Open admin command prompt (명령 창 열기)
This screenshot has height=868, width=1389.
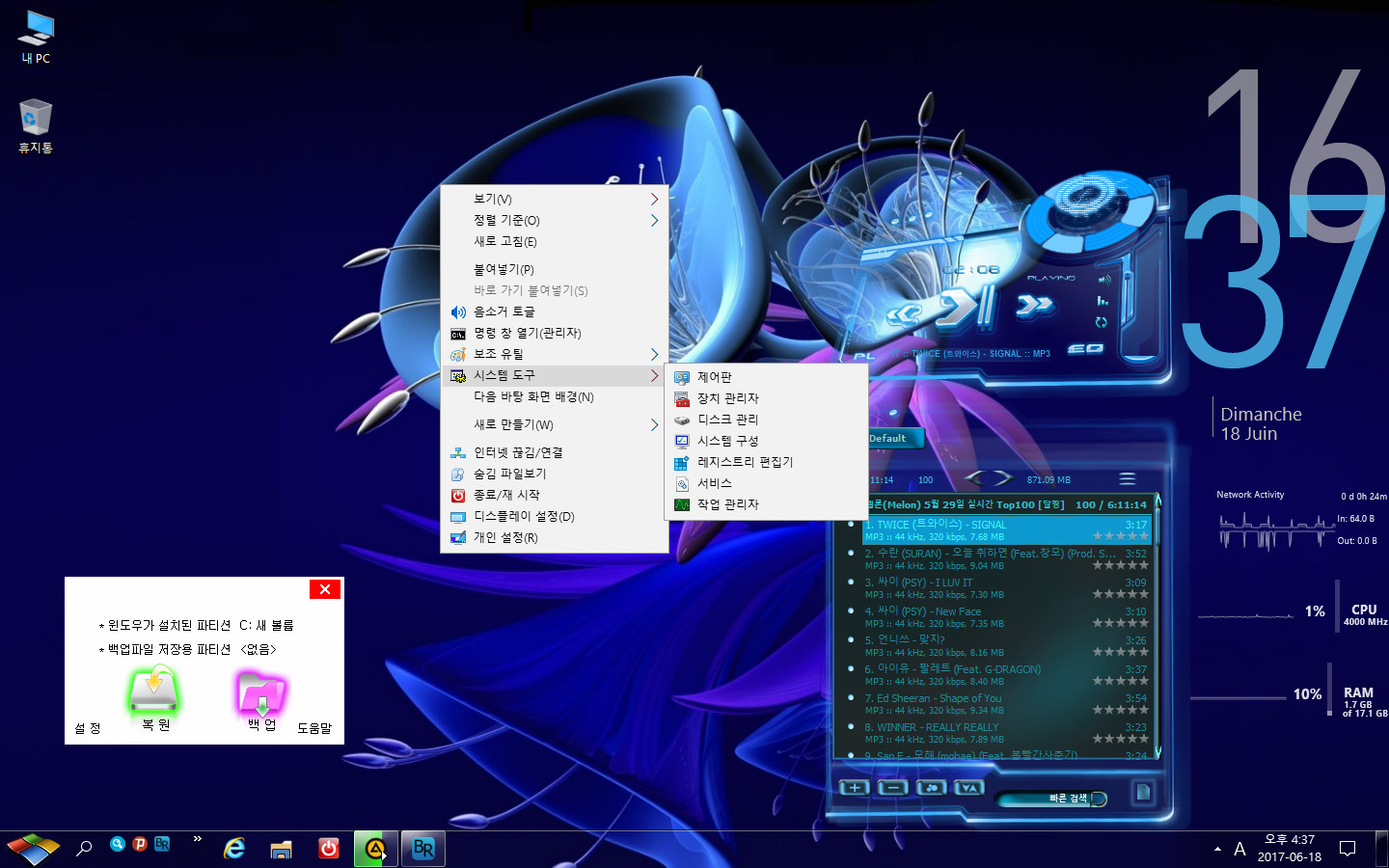(x=555, y=333)
